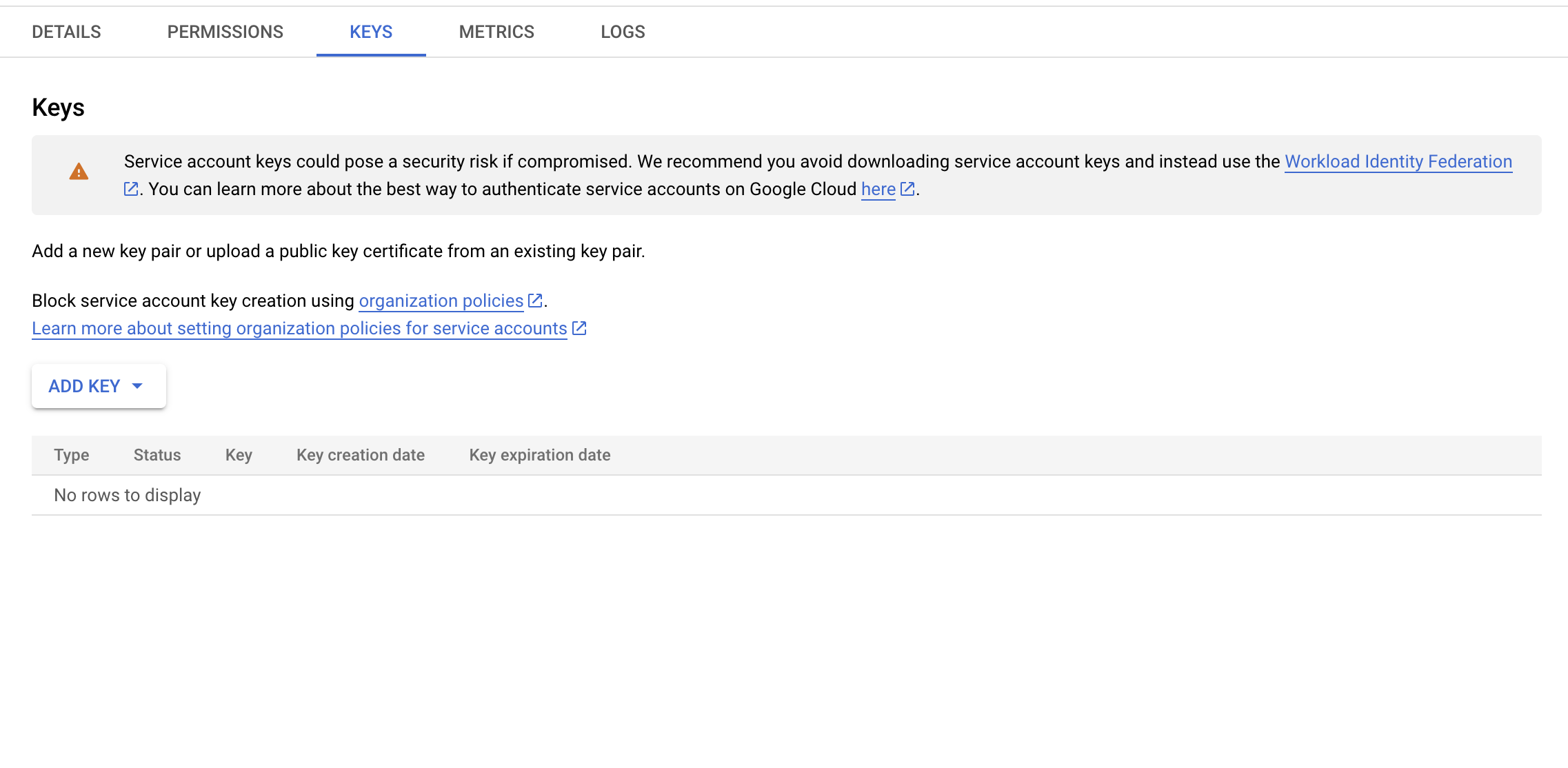Follow the 'here' authentication link
This screenshot has width=1568, height=768.
(x=878, y=189)
